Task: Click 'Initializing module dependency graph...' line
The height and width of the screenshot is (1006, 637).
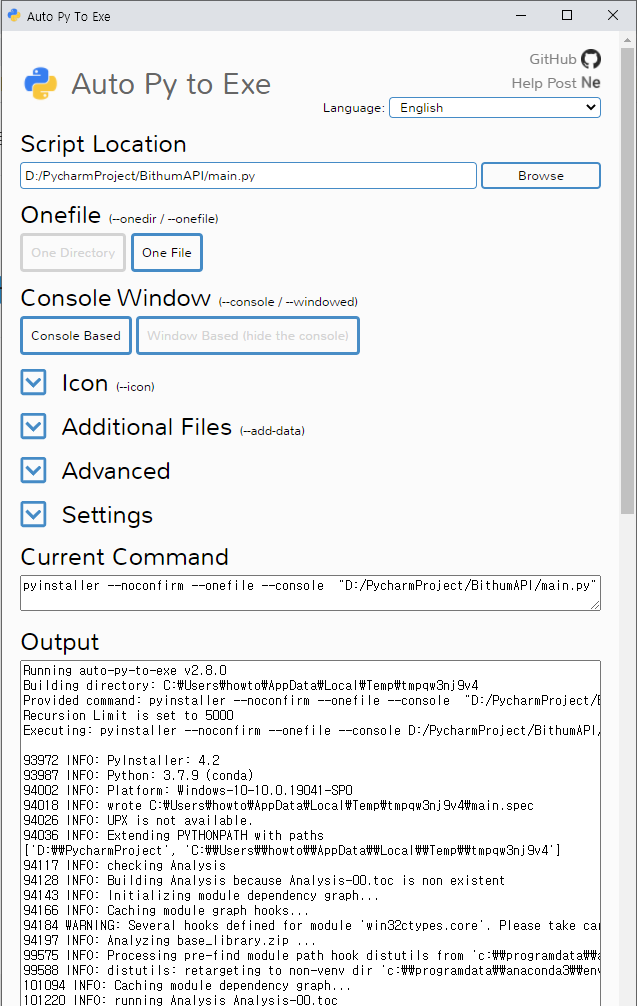Action: click(x=201, y=895)
